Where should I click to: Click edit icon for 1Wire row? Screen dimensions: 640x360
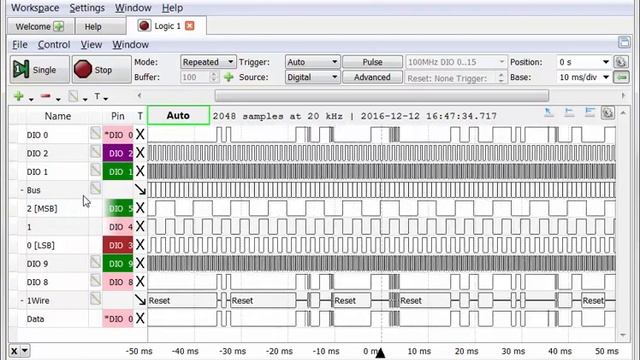coord(95,298)
